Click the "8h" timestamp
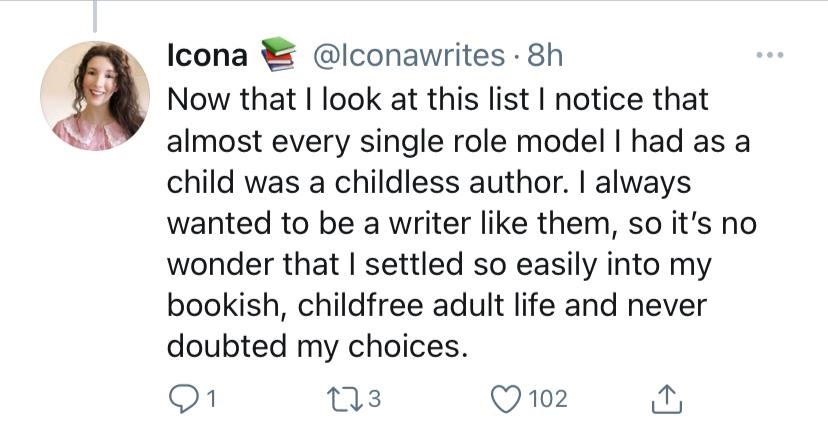The width and height of the screenshot is (828, 425). (545, 56)
